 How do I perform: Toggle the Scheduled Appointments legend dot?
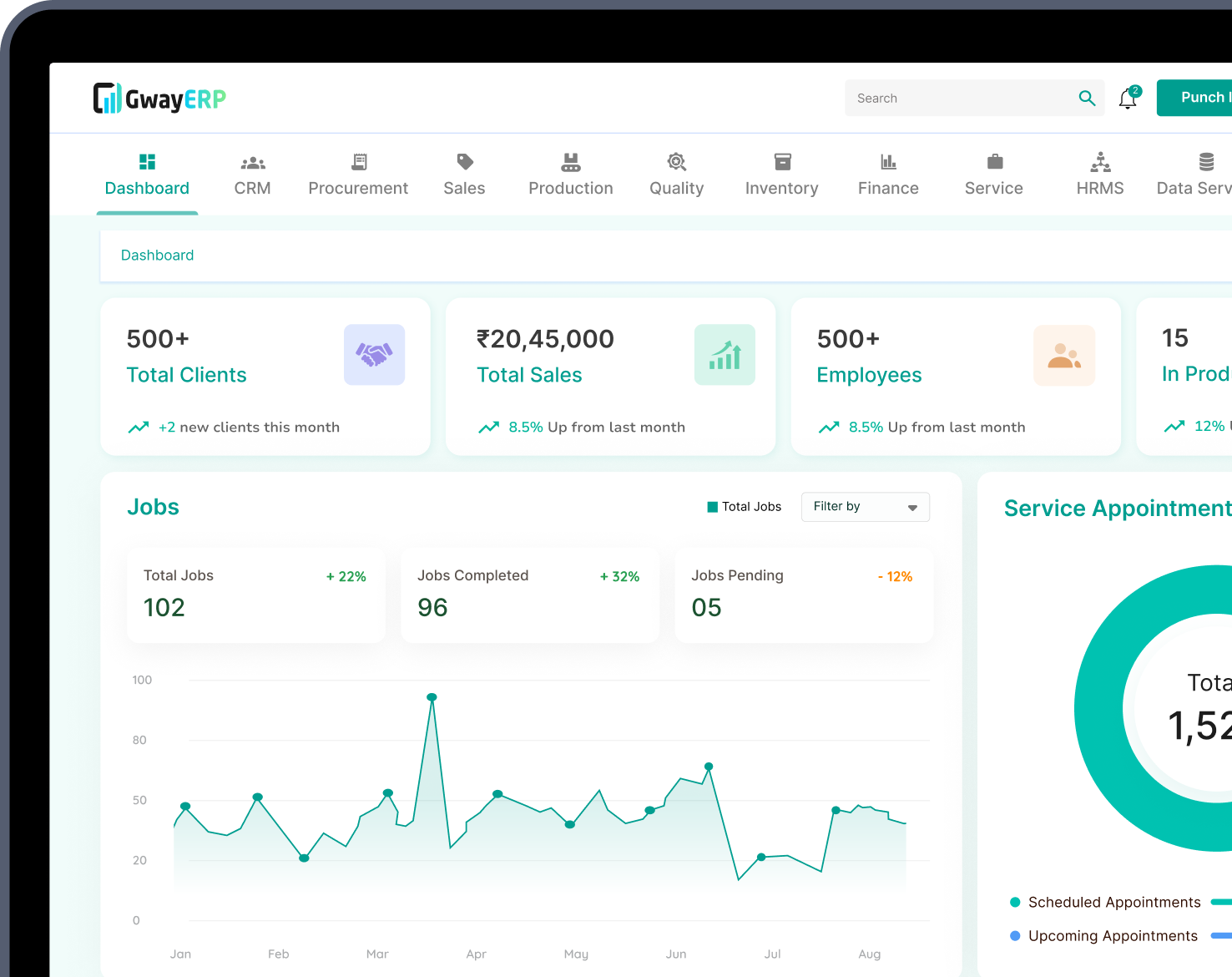click(1015, 903)
